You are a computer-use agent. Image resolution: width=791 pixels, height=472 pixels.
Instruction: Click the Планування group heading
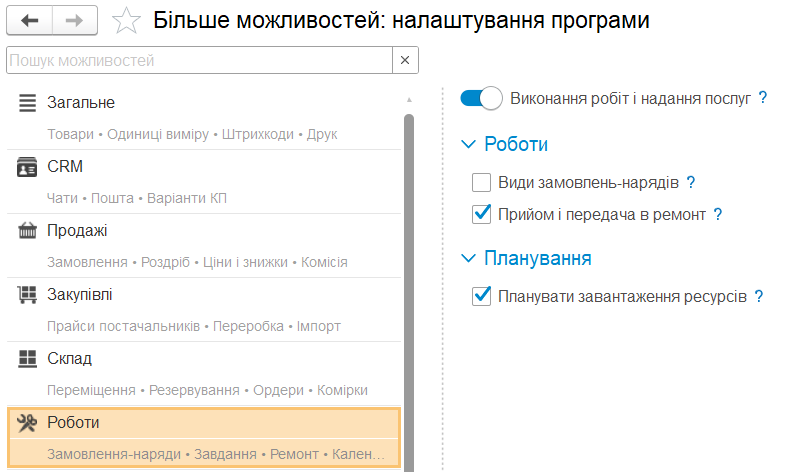pyautogui.click(x=538, y=258)
